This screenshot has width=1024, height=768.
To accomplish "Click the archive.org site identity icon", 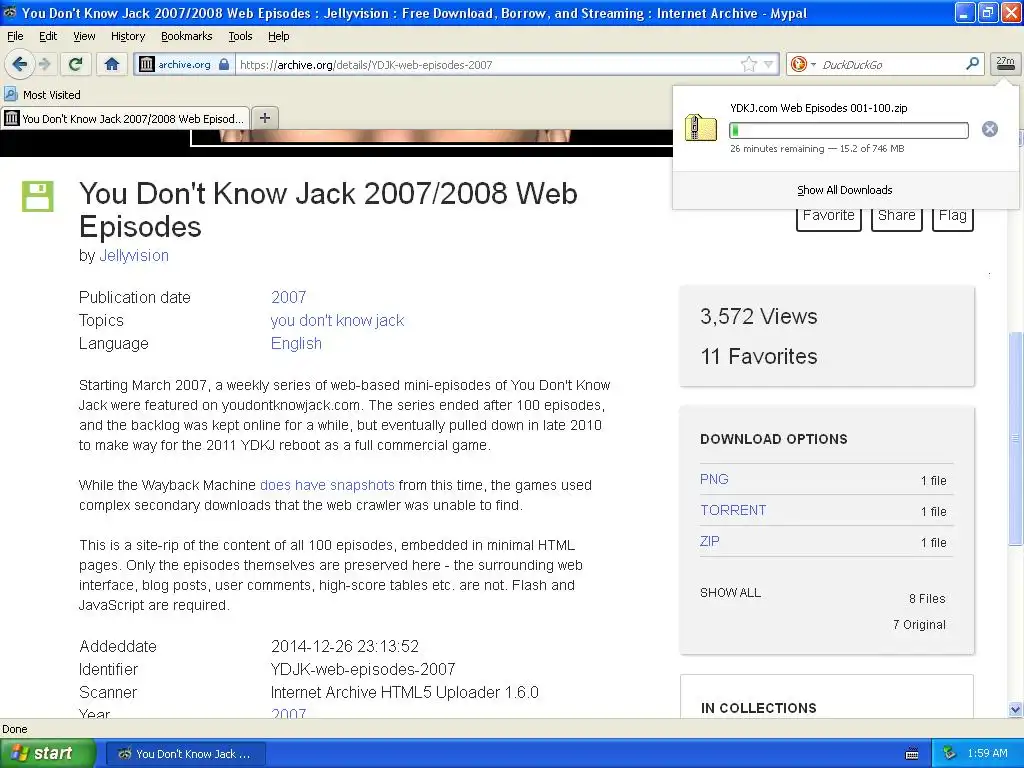I will tap(147, 64).
